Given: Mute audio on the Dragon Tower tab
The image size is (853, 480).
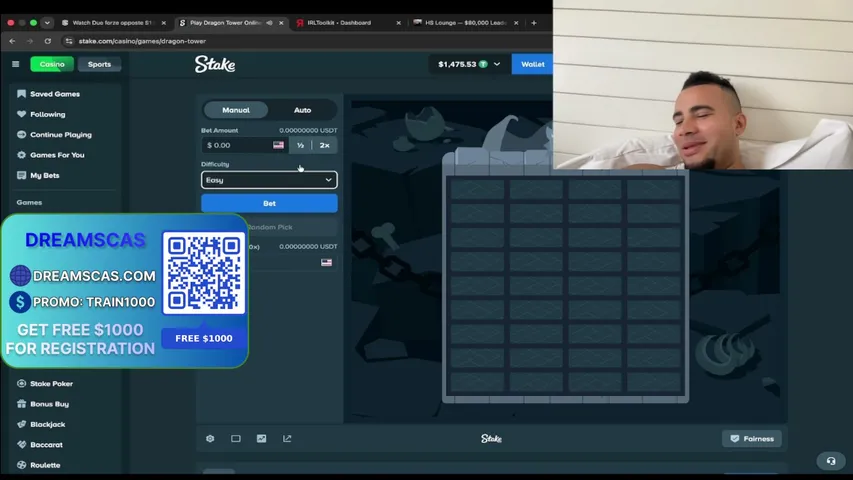Looking at the screenshot, I should click(x=270, y=23).
